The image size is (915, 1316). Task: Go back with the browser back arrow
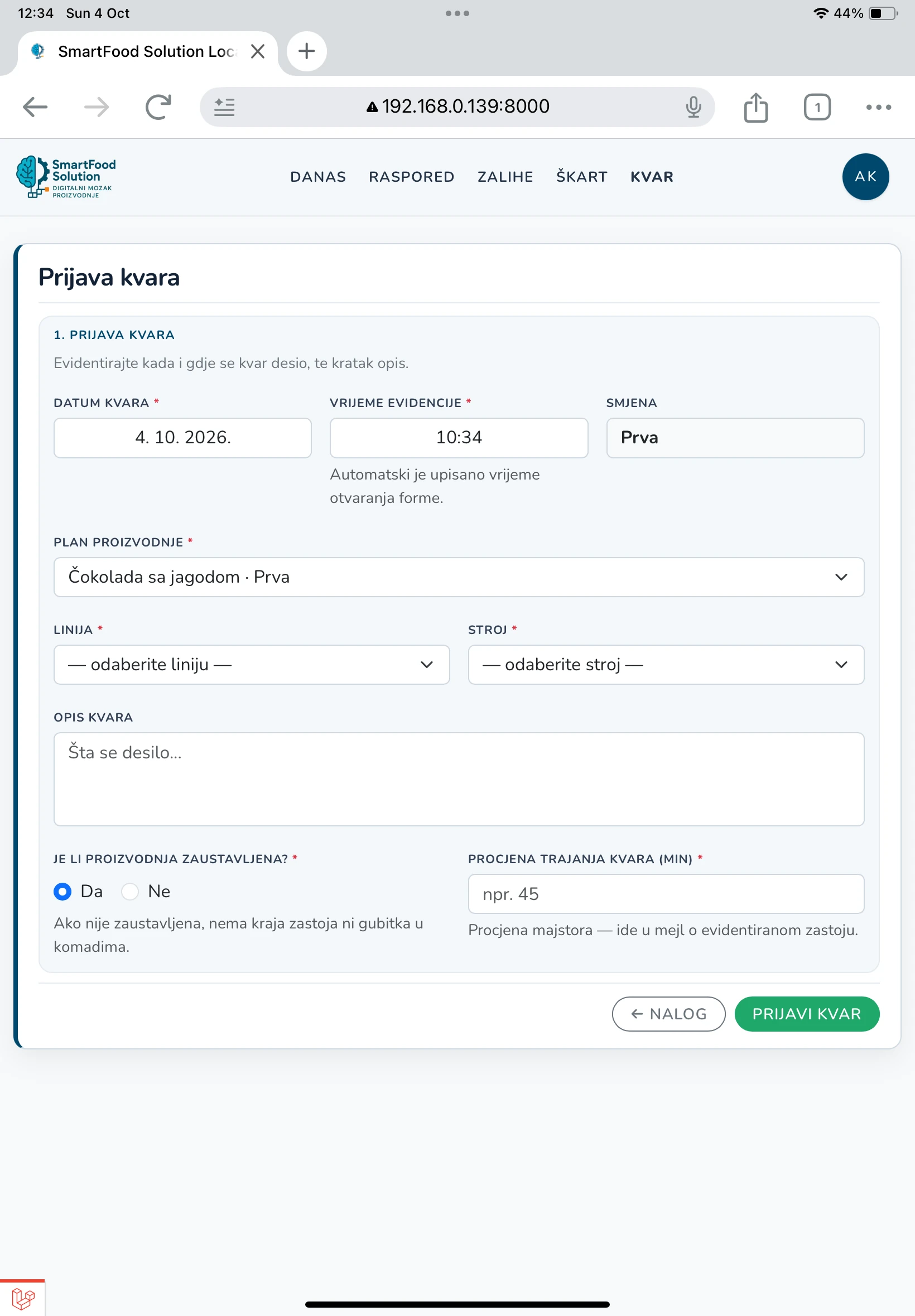click(x=35, y=107)
